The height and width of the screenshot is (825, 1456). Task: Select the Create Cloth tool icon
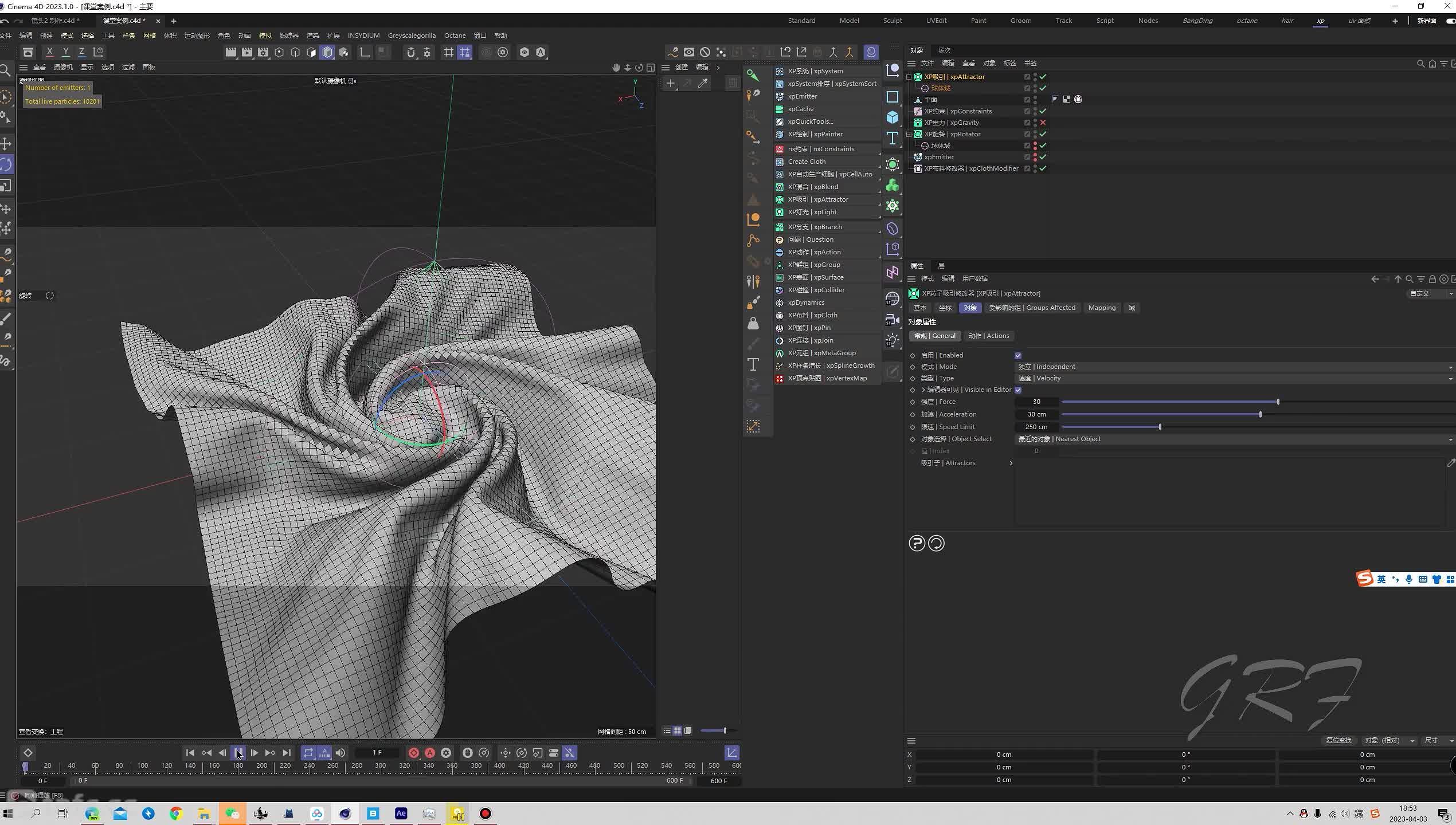pyautogui.click(x=778, y=161)
